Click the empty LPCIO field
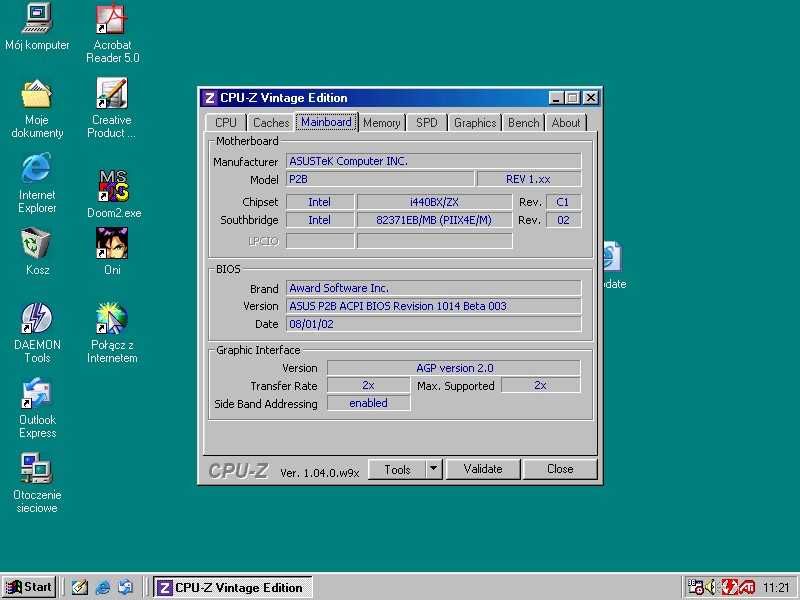The width and height of the screenshot is (800, 600). click(x=434, y=241)
